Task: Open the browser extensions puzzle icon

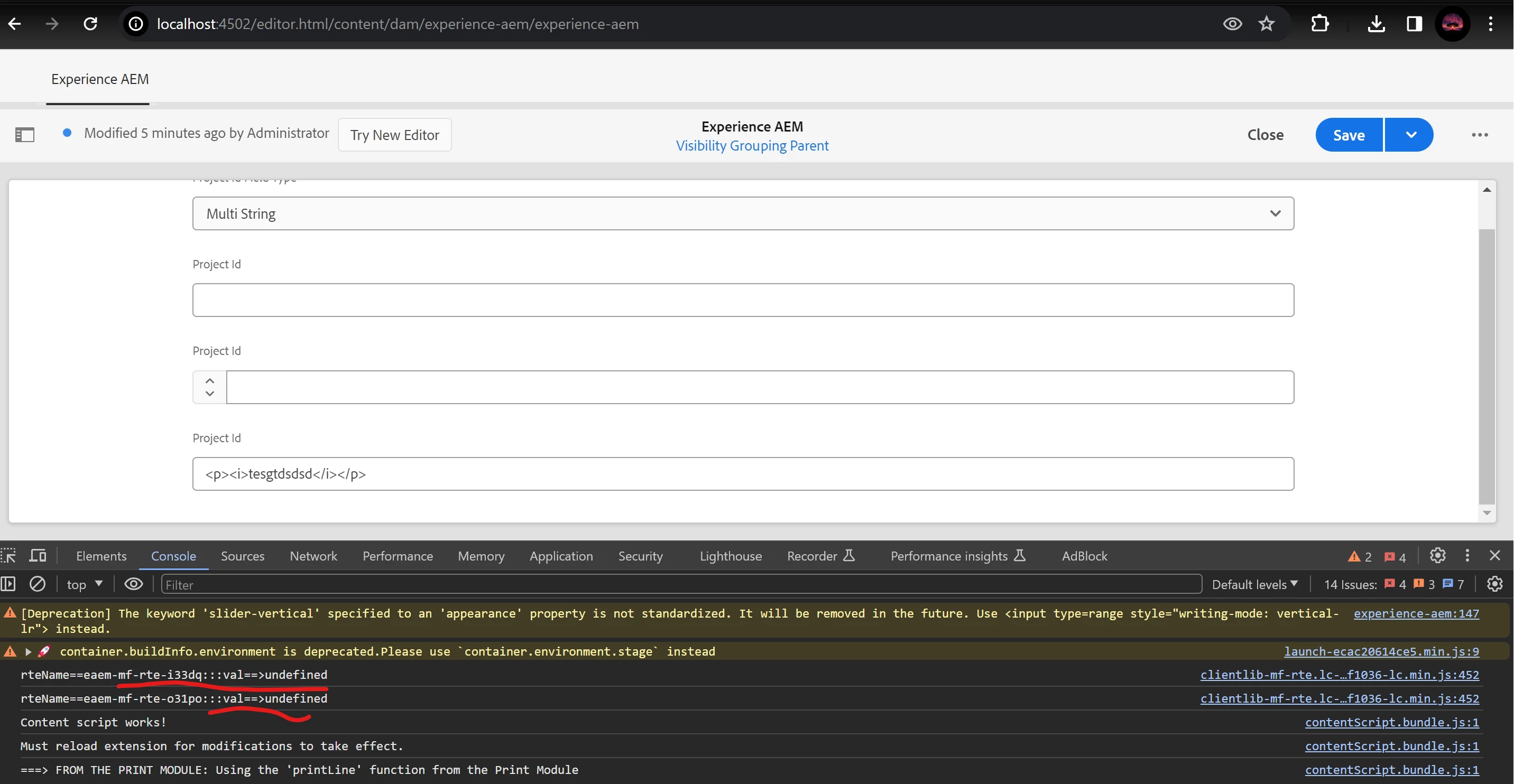Action: [1319, 24]
